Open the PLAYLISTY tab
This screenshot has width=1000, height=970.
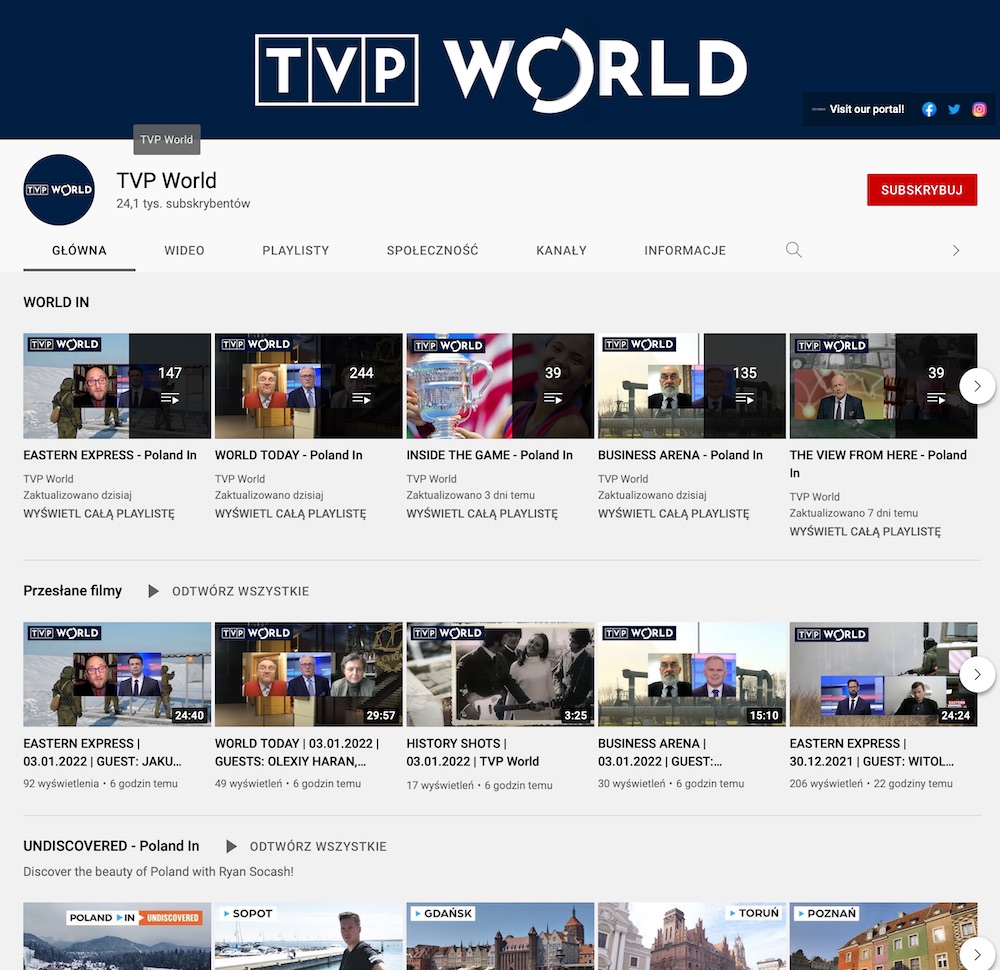click(x=295, y=251)
